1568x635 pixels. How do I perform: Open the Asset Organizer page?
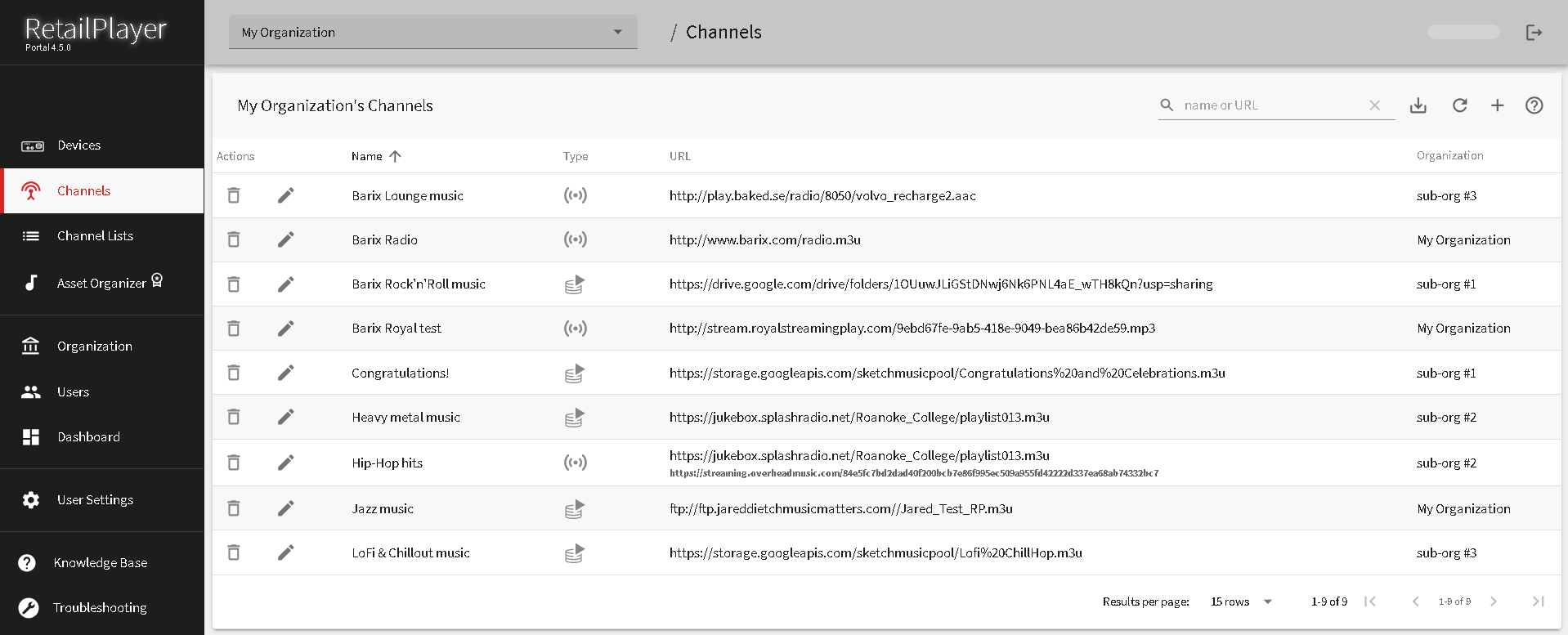[x=101, y=283]
